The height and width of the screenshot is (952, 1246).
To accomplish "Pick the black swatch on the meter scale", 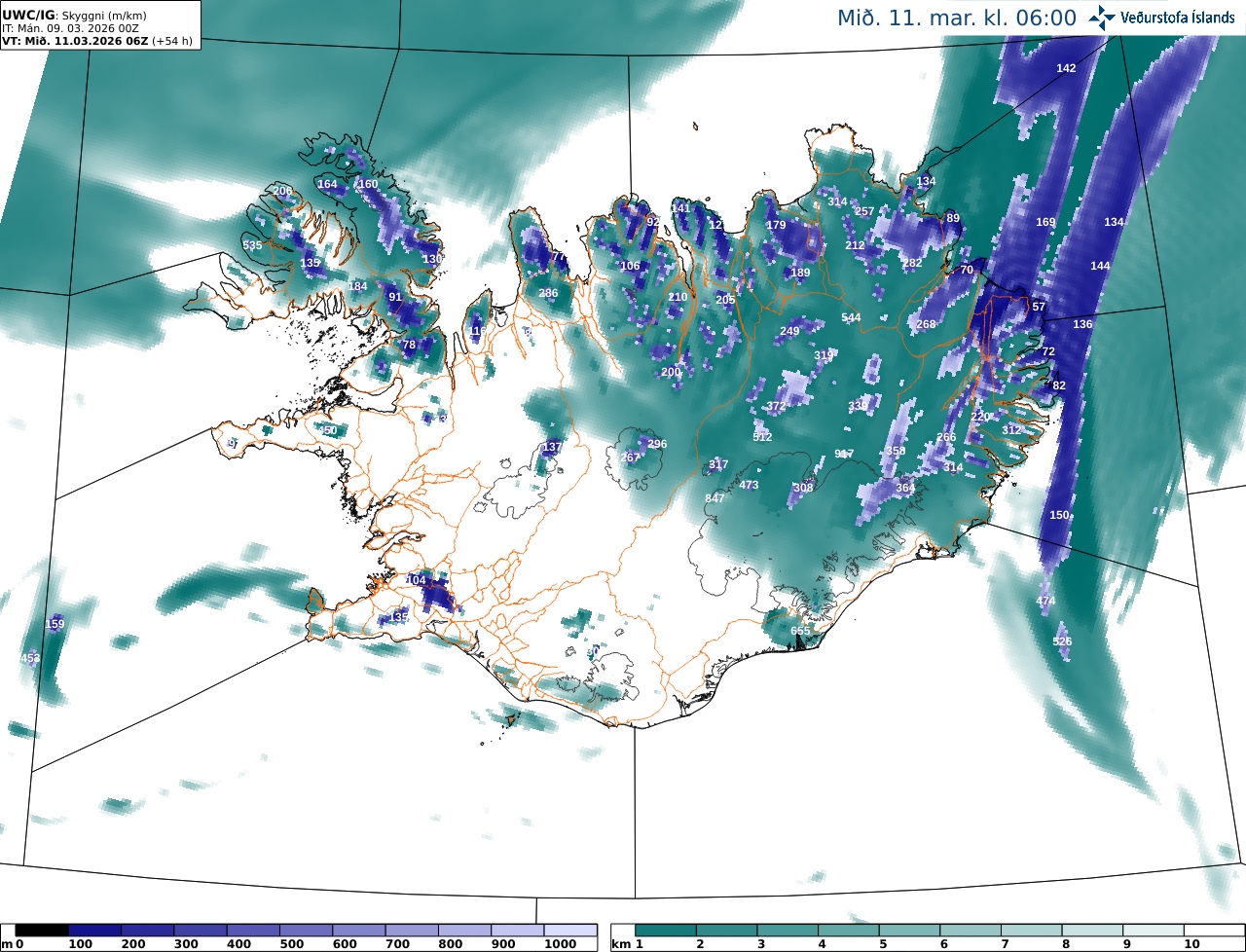I will click(42, 931).
